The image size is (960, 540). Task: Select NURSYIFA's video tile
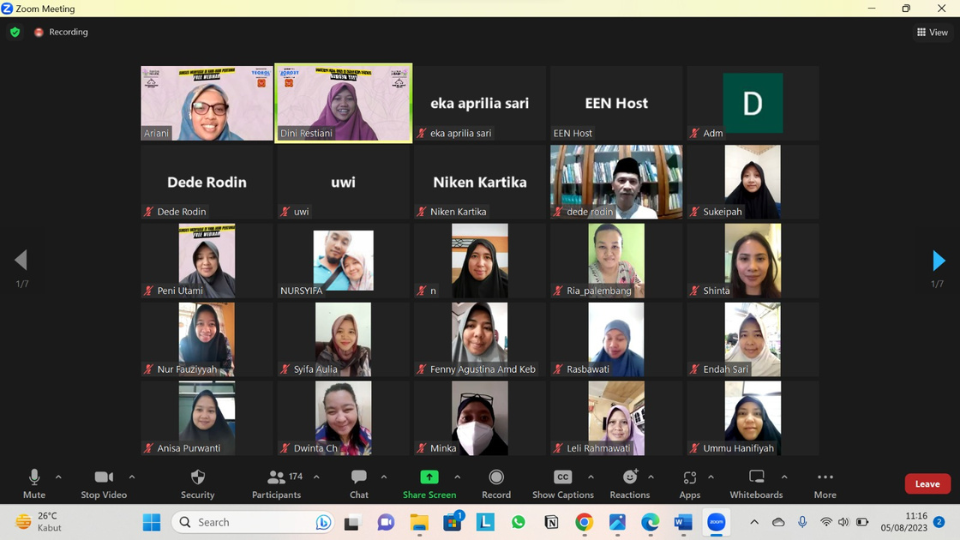tap(343, 261)
